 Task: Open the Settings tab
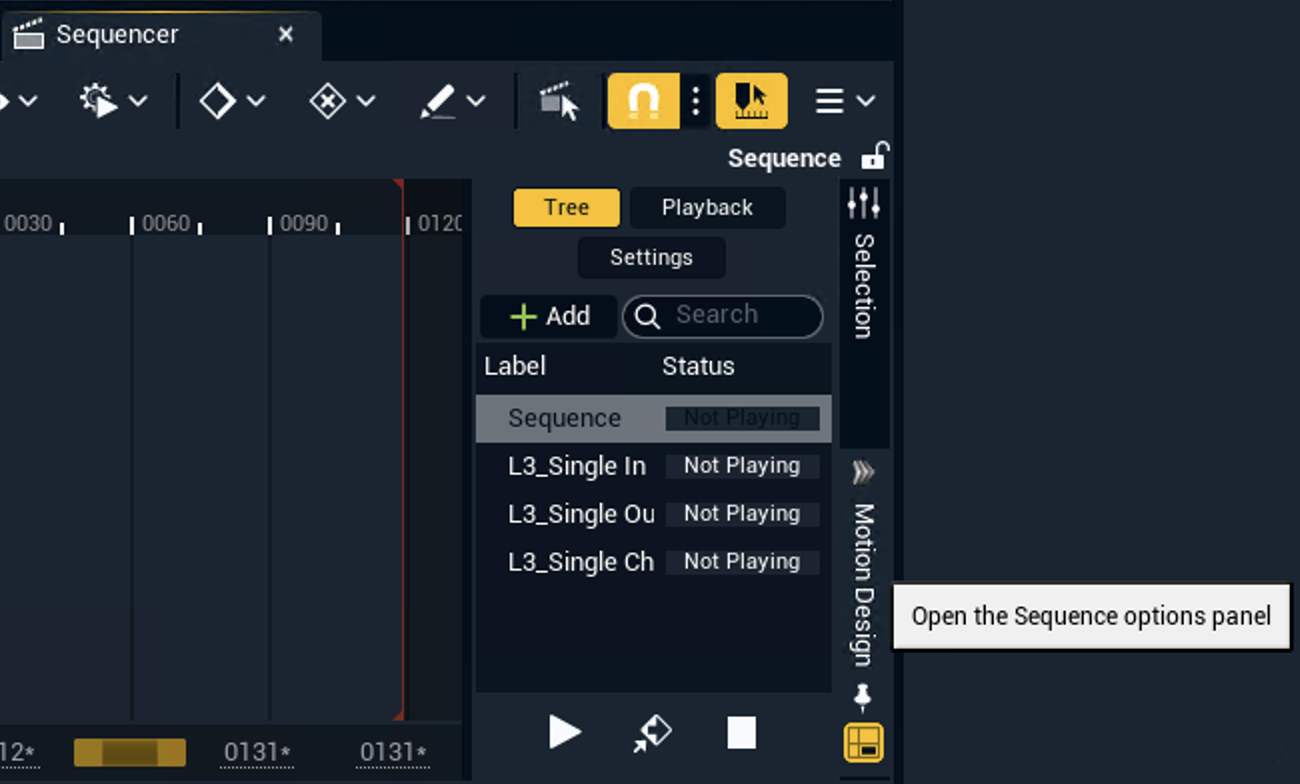coord(651,258)
